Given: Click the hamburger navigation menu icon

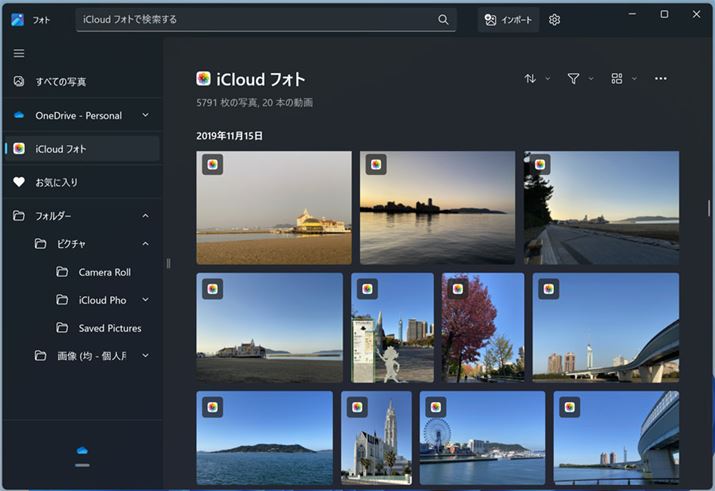Looking at the screenshot, I should [x=19, y=53].
